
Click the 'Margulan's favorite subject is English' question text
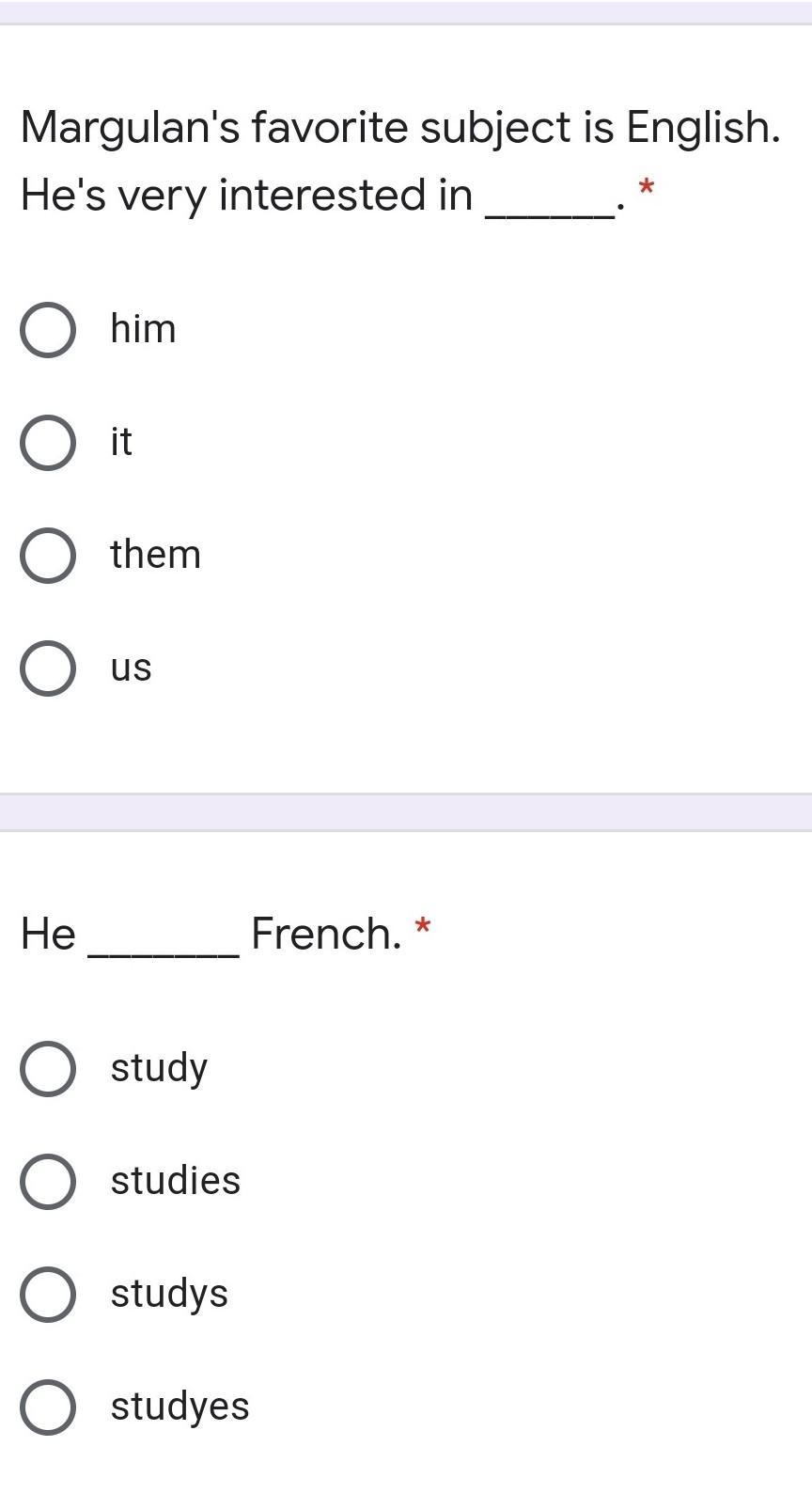pyautogui.click(x=400, y=128)
